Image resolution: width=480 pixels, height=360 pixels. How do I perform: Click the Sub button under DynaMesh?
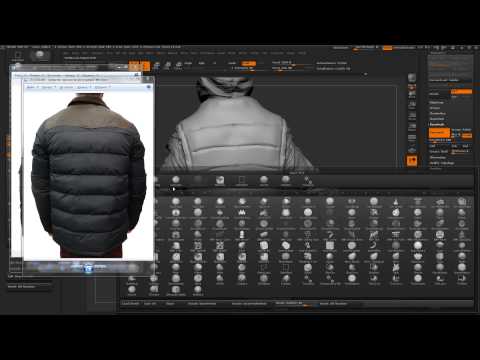(x=454, y=146)
